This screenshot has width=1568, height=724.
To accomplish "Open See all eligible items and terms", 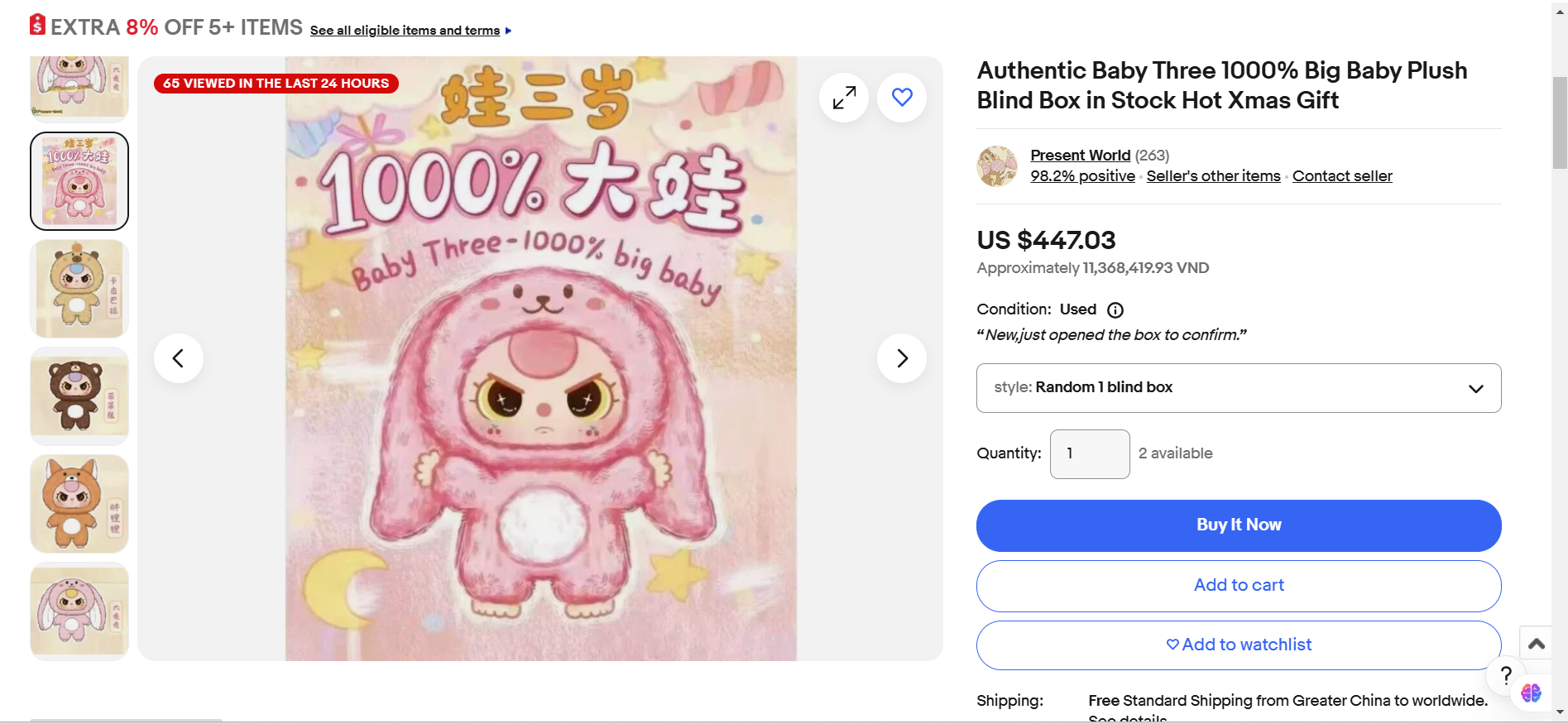I will [405, 31].
